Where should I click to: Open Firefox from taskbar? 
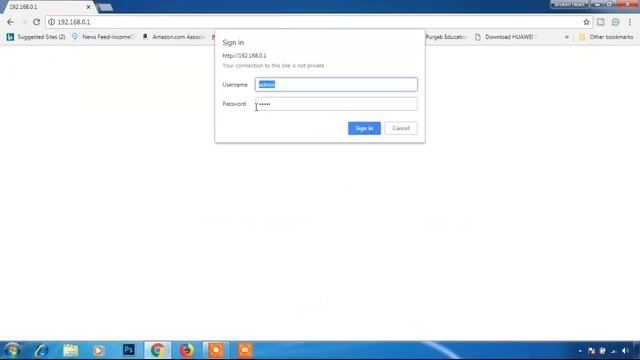(x=187, y=350)
